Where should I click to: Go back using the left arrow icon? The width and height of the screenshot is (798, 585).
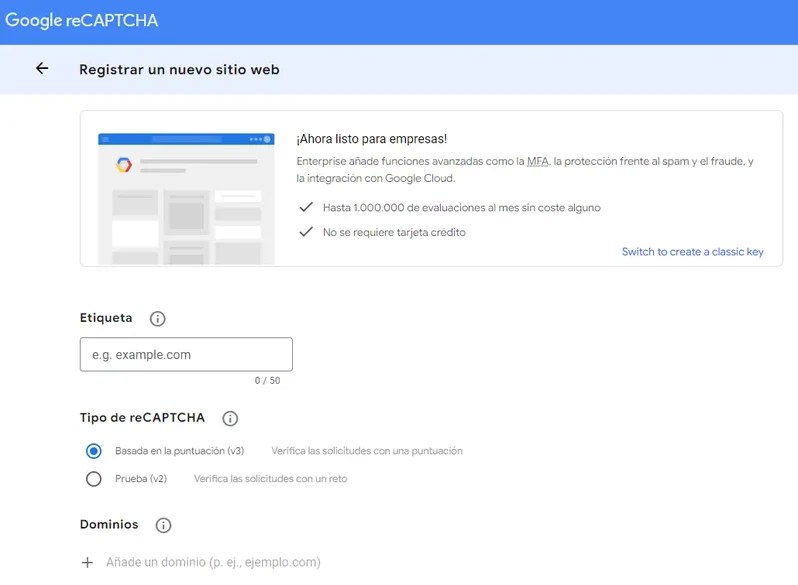pyautogui.click(x=42, y=68)
